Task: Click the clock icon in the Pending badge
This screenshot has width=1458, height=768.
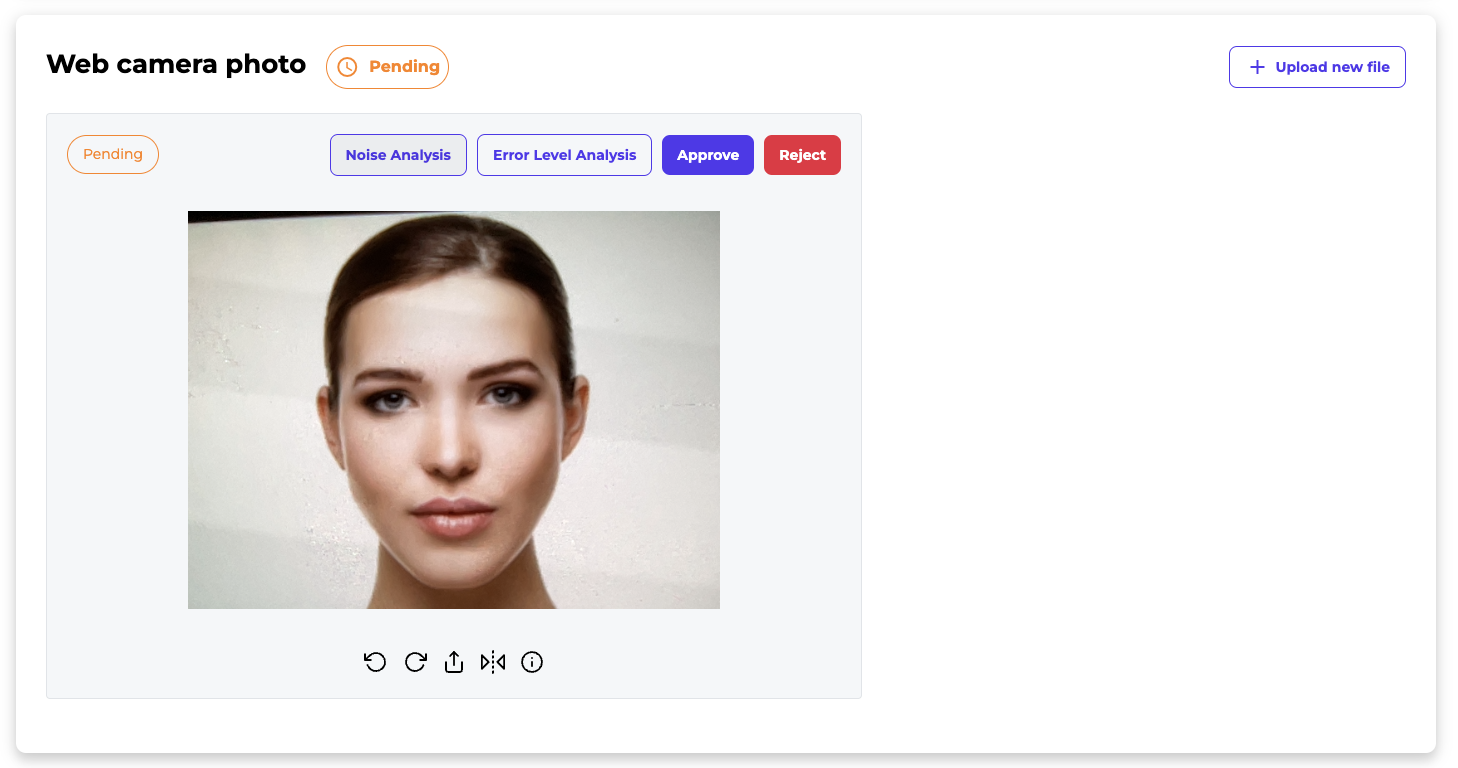Action: [347, 67]
